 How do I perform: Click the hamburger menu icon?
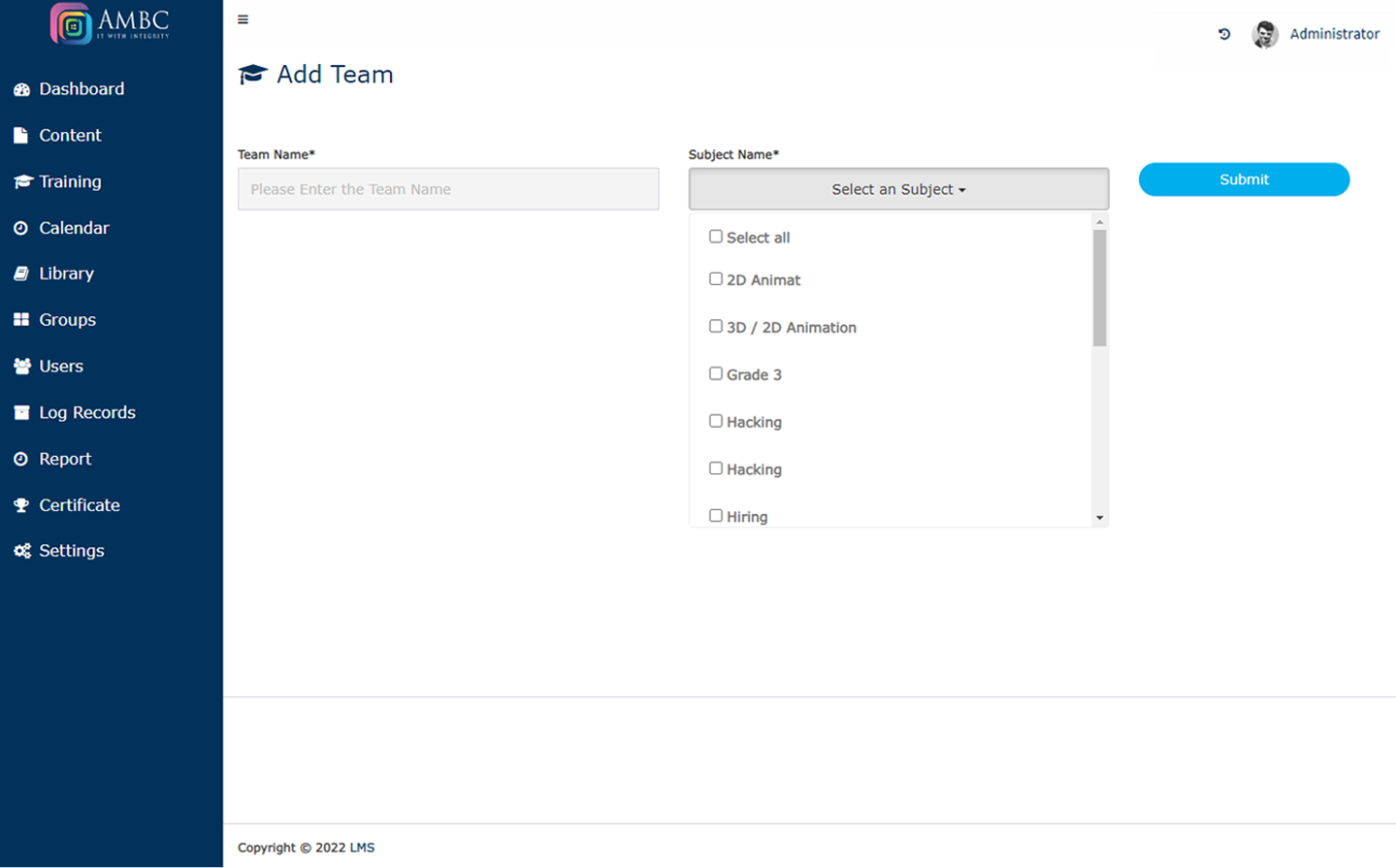click(x=243, y=19)
